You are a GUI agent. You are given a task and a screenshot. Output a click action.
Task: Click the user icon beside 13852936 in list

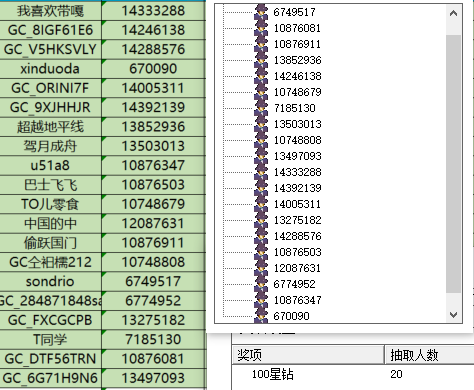click(261, 60)
